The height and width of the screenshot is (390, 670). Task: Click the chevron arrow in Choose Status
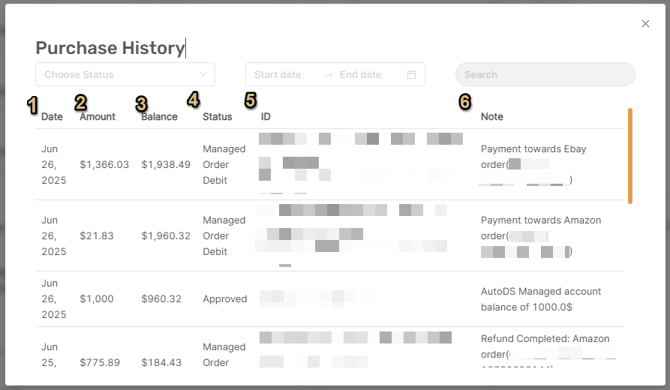203,74
